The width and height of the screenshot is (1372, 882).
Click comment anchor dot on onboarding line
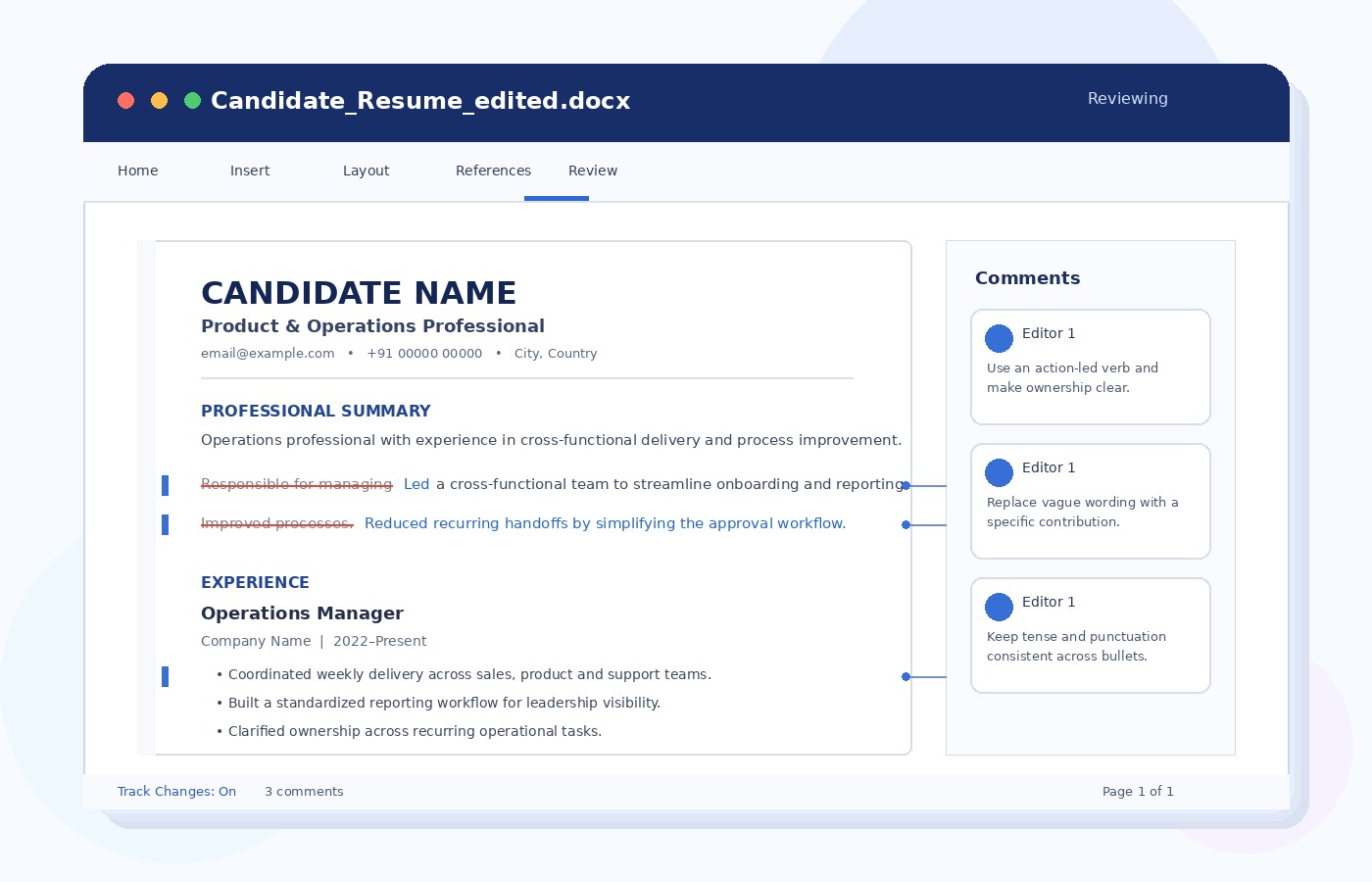tap(906, 485)
